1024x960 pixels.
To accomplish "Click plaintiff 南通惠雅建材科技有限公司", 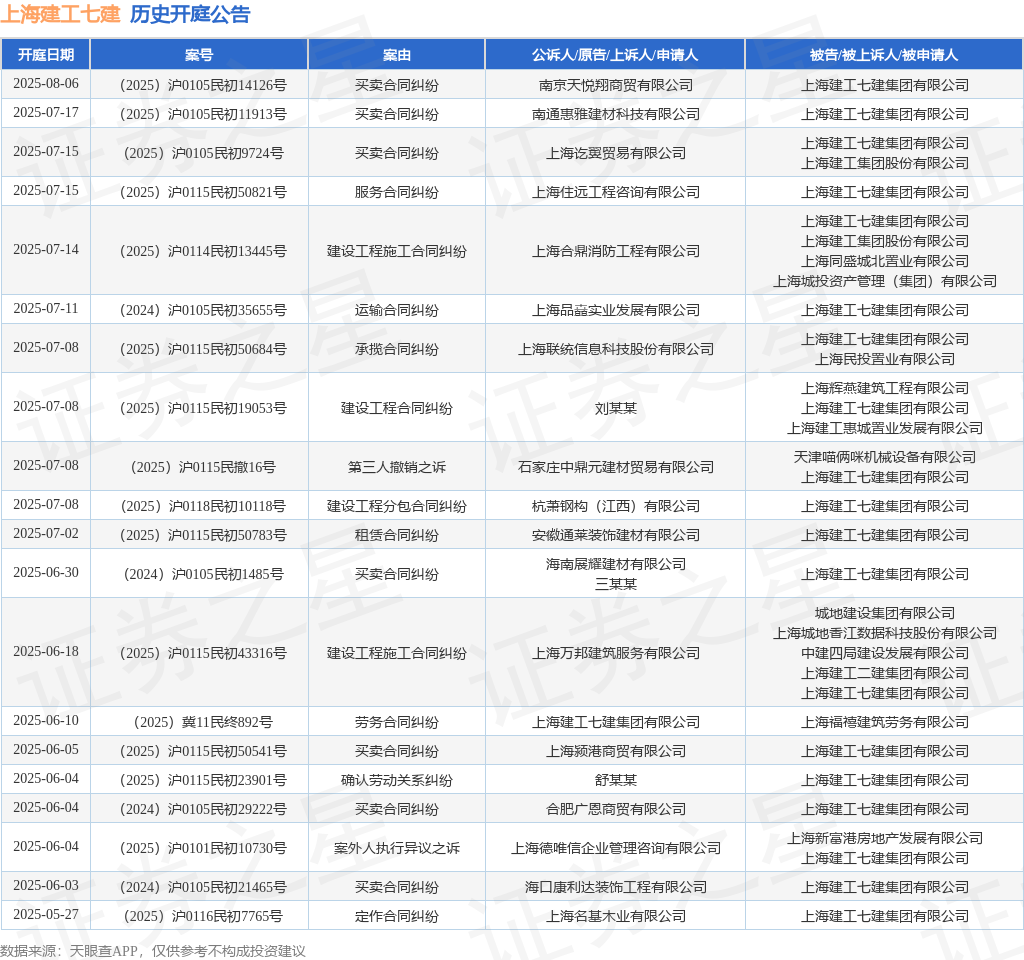I will coord(615,114).
